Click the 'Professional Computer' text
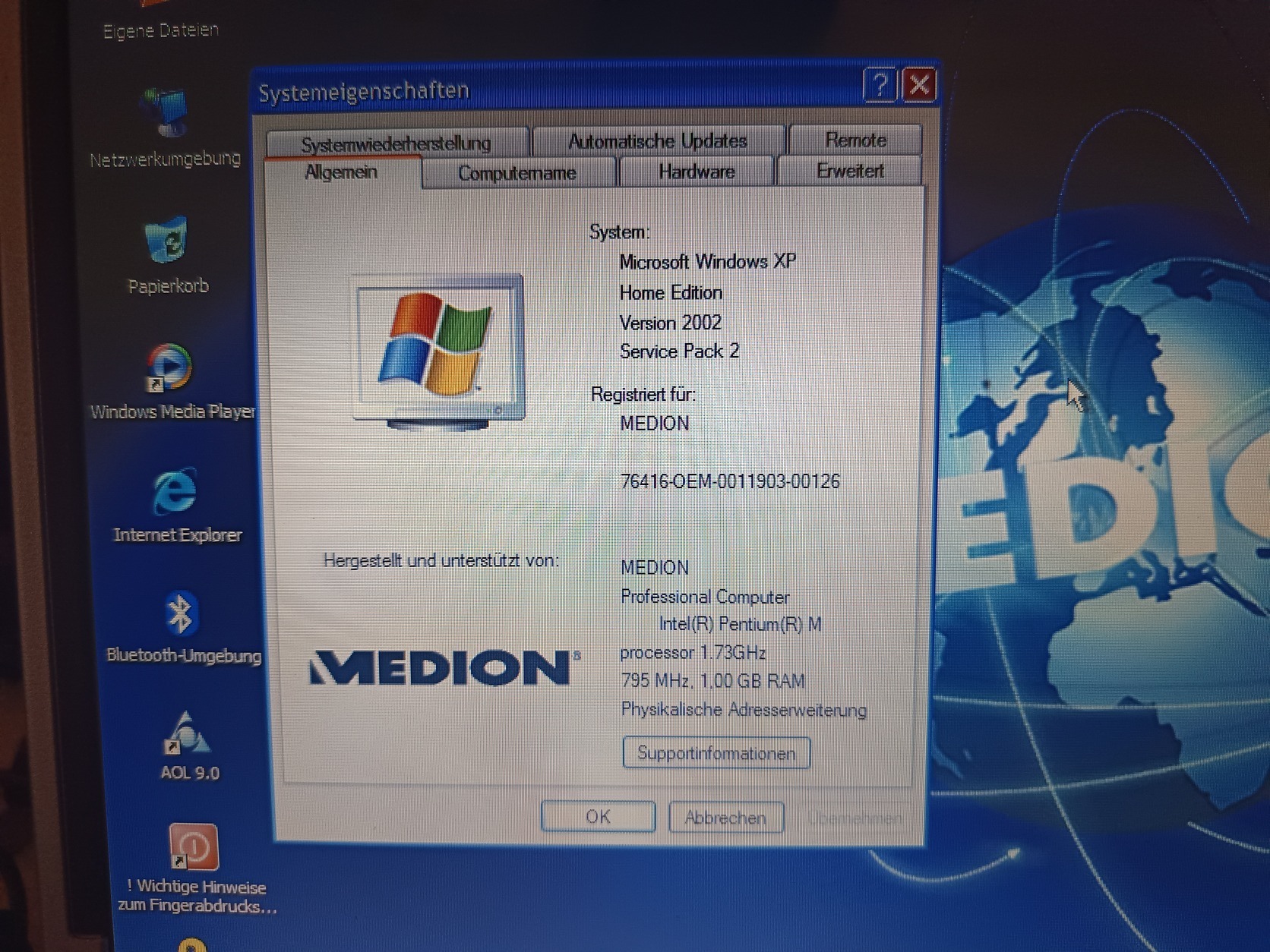 click(x=705, y=597)
